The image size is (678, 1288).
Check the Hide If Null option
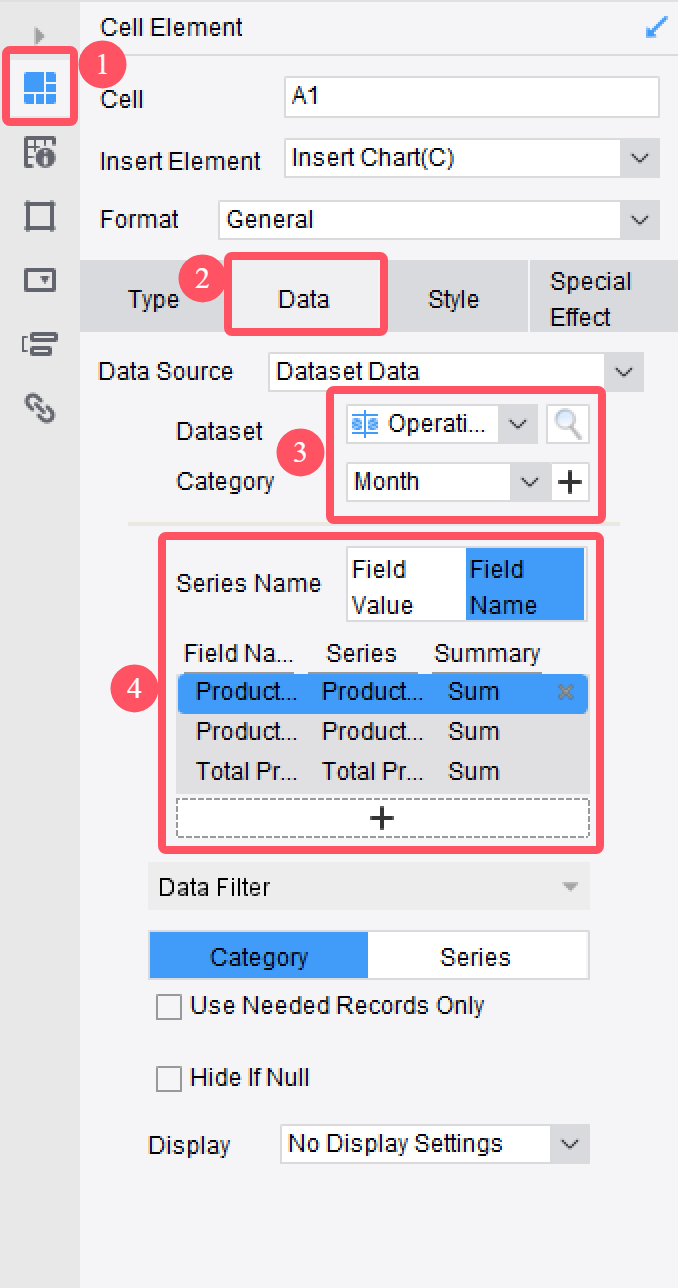pyautogui.click(x=169, y=1079)
